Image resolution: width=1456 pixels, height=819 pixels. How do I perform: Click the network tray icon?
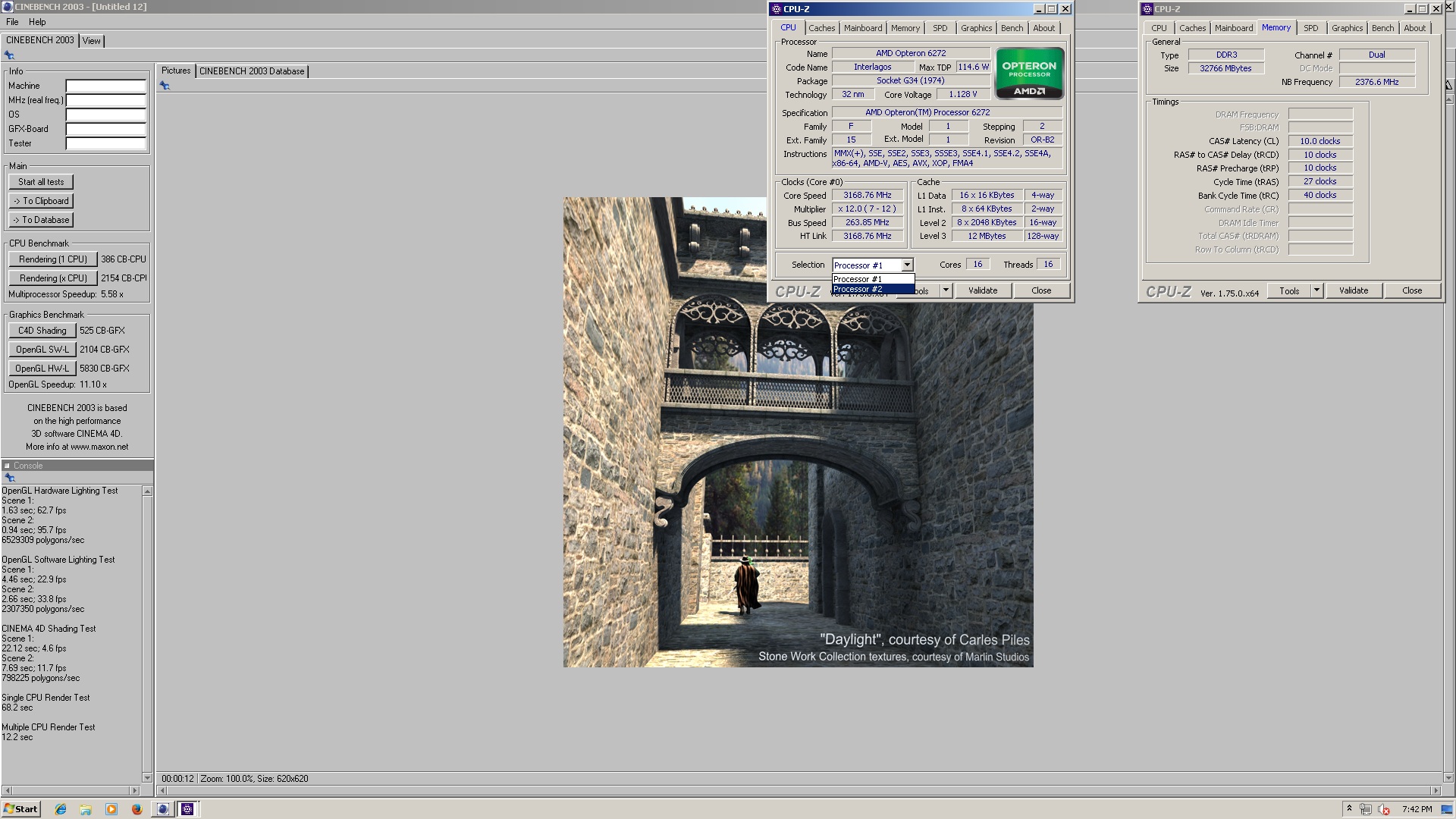point(1366,809)
